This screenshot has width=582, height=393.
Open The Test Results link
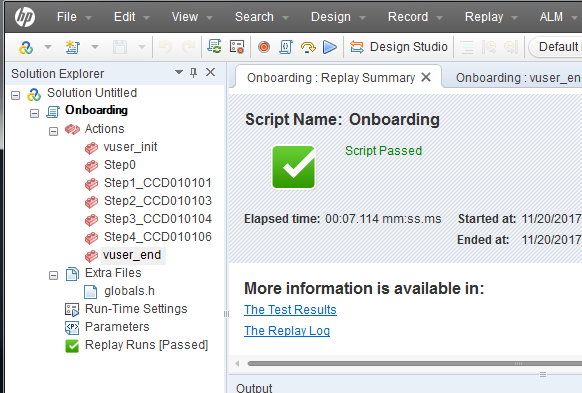click(x=290, y=310)
